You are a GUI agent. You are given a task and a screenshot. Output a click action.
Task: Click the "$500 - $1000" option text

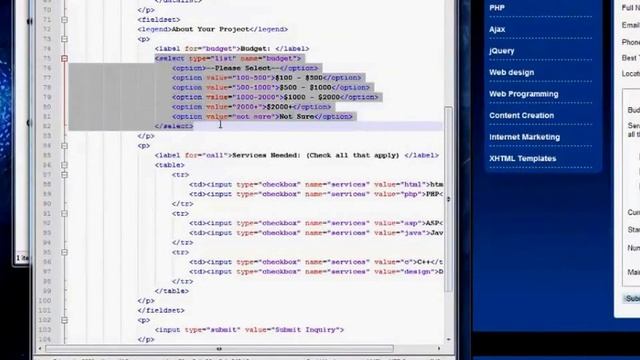tap(305, 87)
